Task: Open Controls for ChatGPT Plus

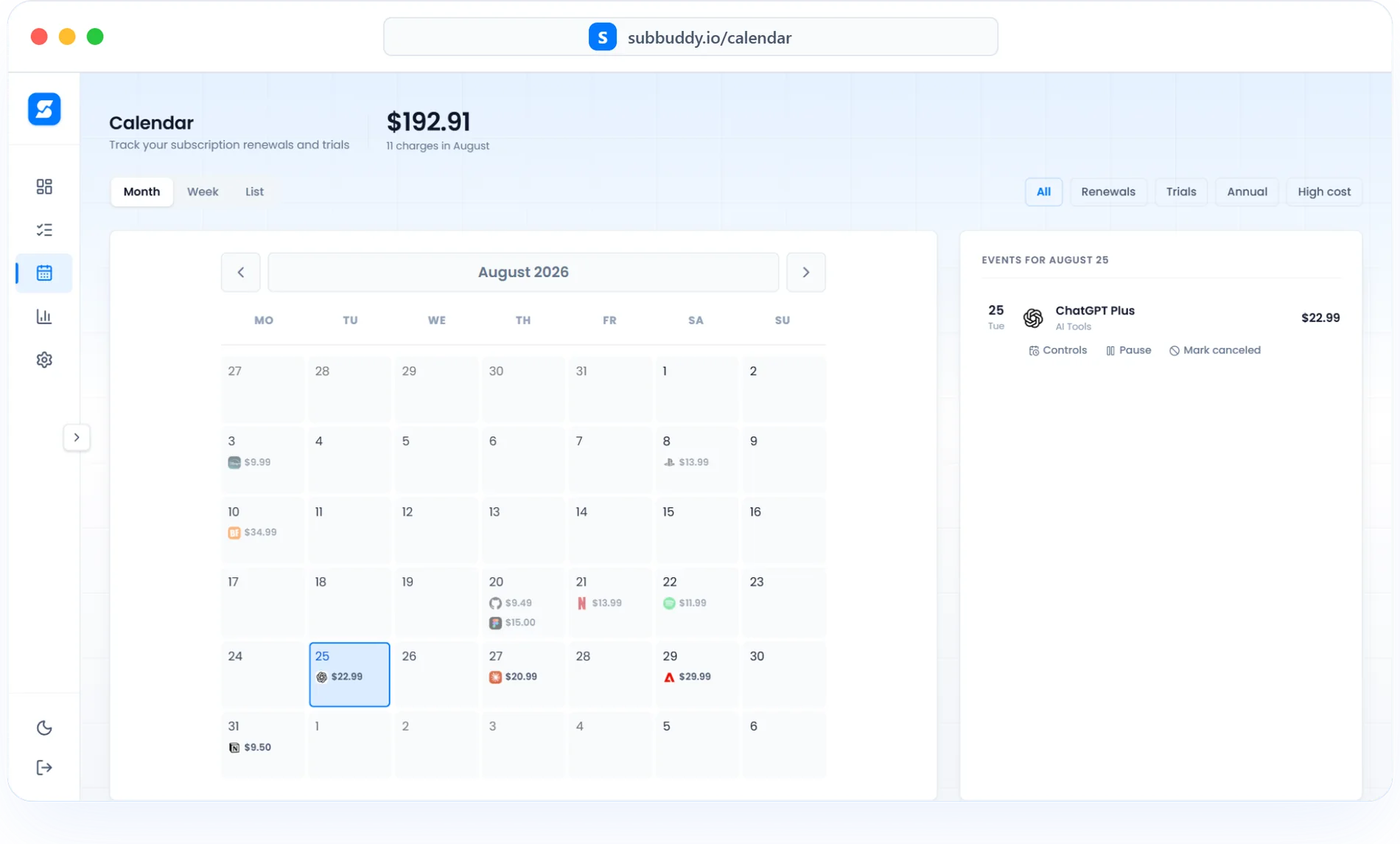Action: click(x=1058, y=350)
